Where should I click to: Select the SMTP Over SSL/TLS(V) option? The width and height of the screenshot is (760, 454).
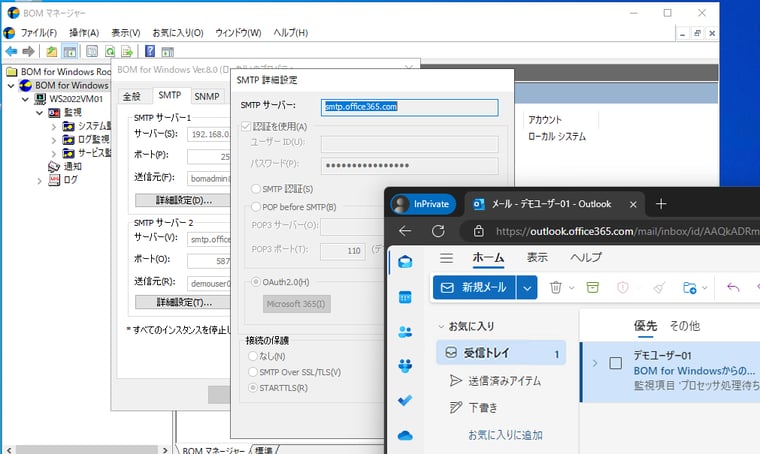253,372
